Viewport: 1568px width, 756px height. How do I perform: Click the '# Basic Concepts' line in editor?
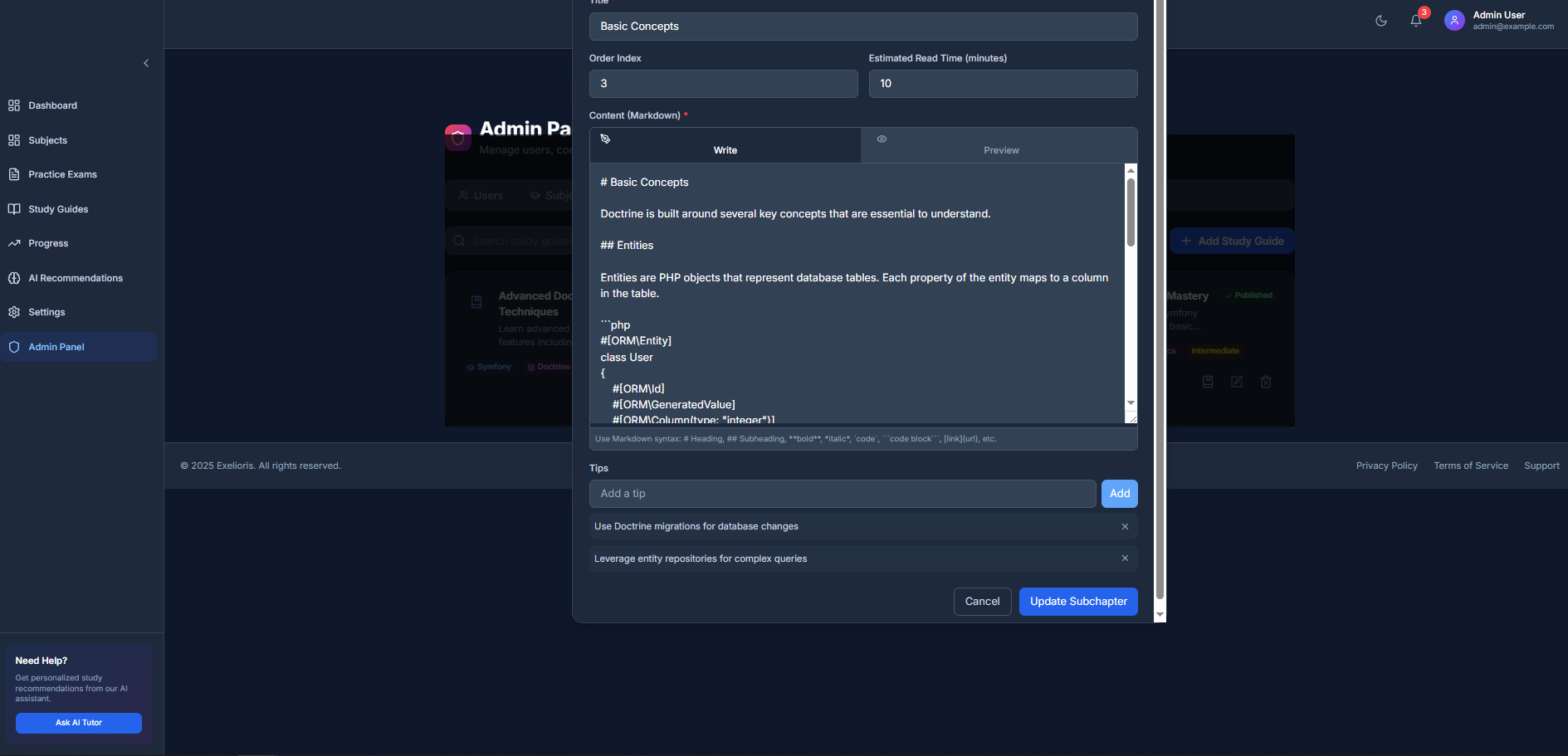point(644,183)
